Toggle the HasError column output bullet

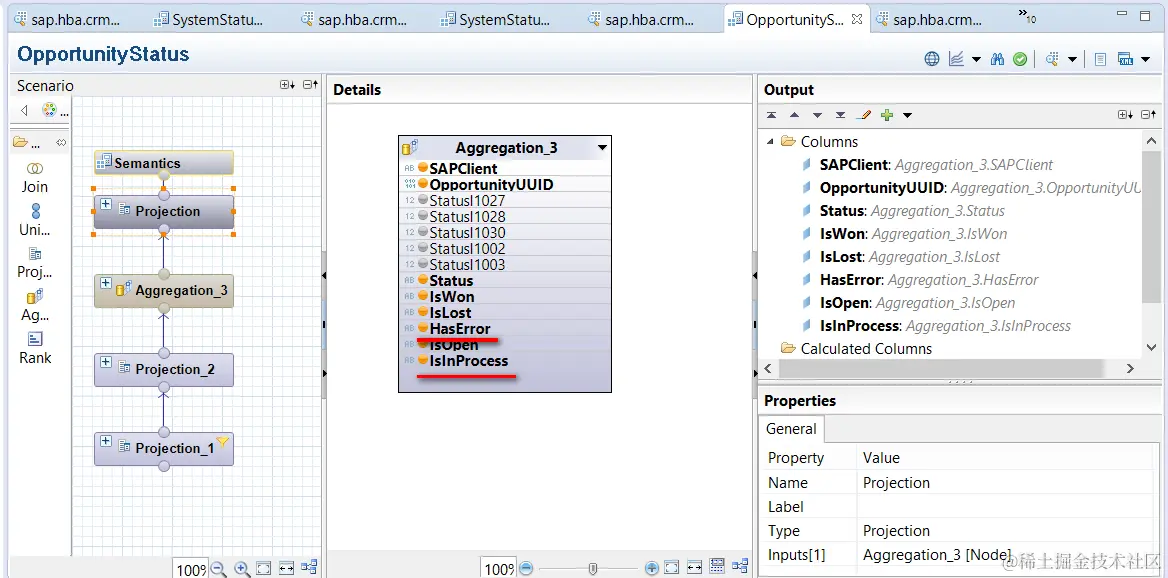coord(422,328)
